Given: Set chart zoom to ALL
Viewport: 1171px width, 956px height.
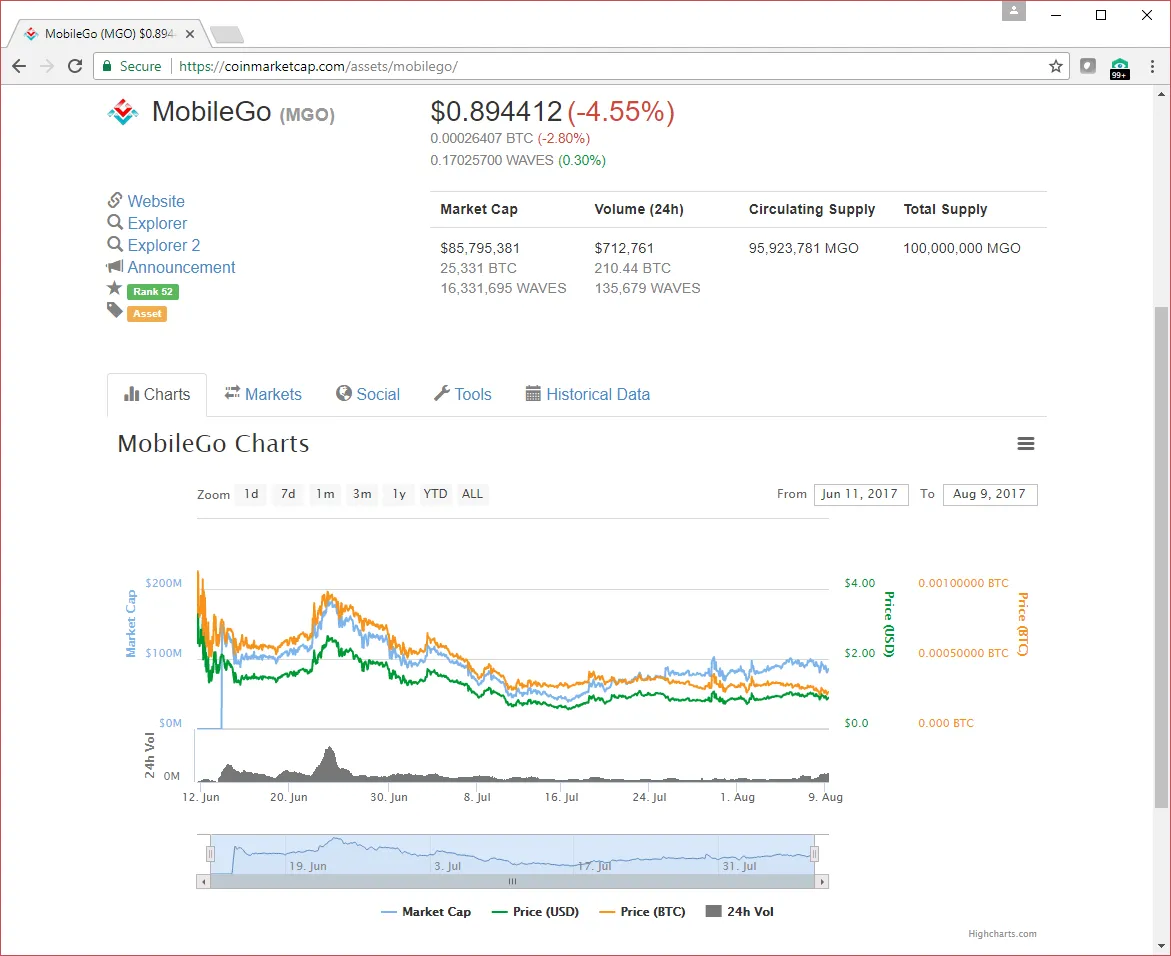Looking at the screenshot, I should point(472,494).
